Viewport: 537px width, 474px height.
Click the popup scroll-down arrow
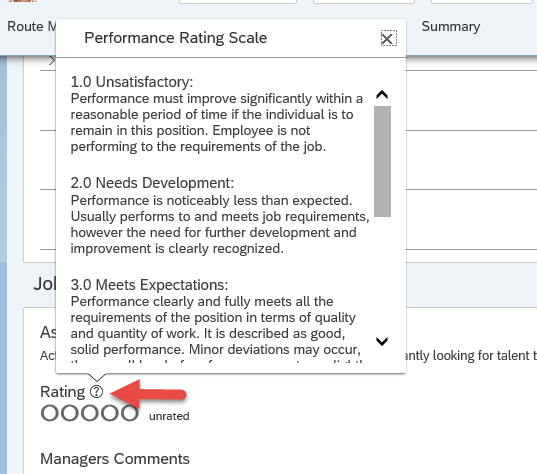point(382,341)
